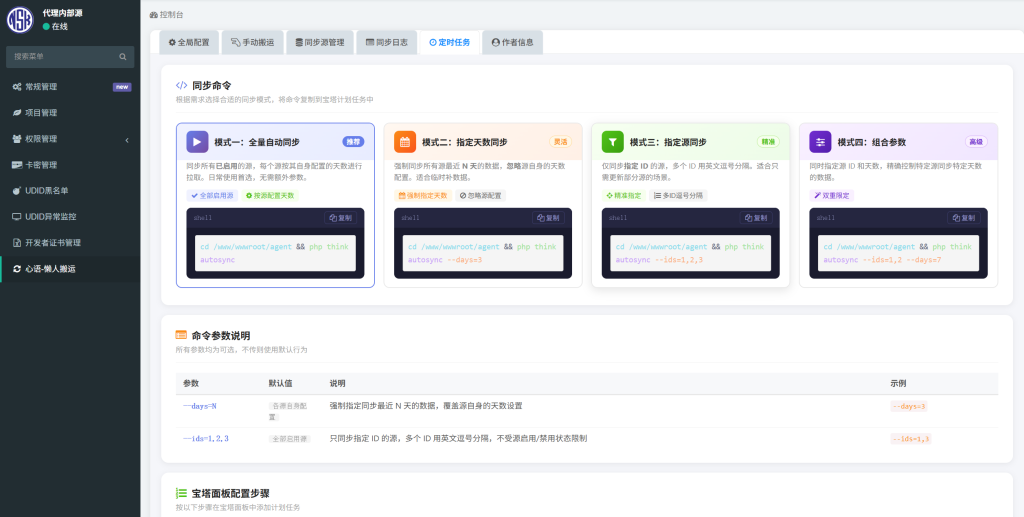Screen dimensions: 1024x517
Task: Click the 示例 column header
Action: pos(898,384)
